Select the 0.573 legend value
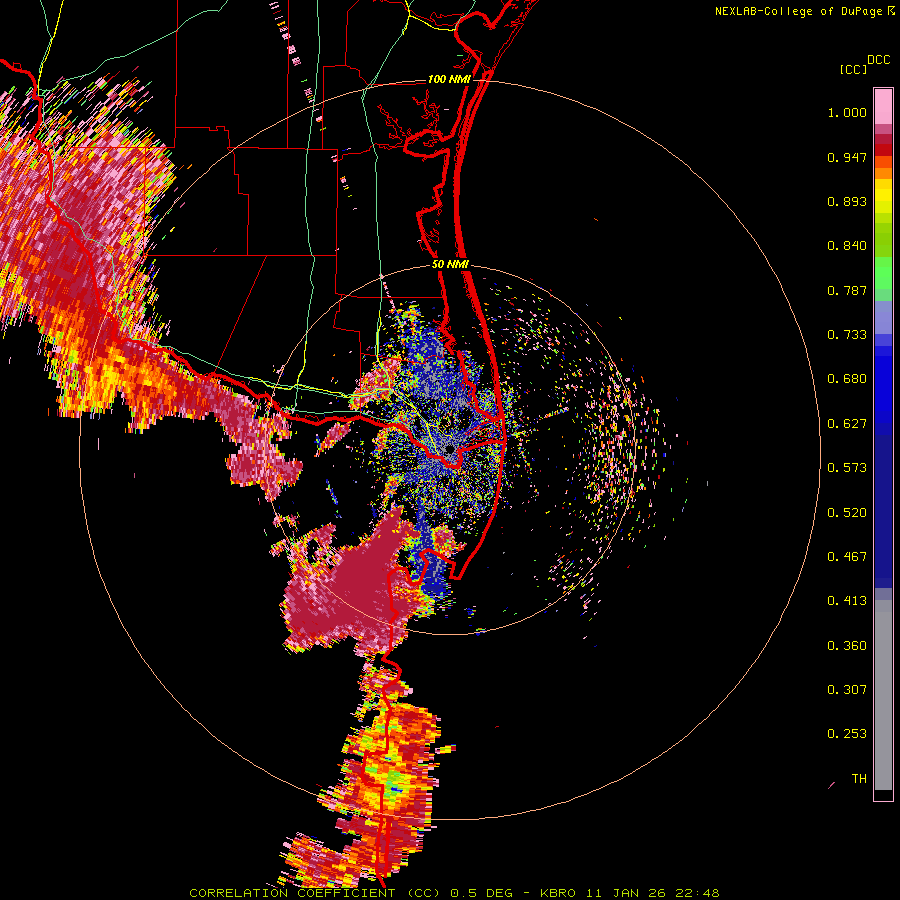 click(847, 468)
